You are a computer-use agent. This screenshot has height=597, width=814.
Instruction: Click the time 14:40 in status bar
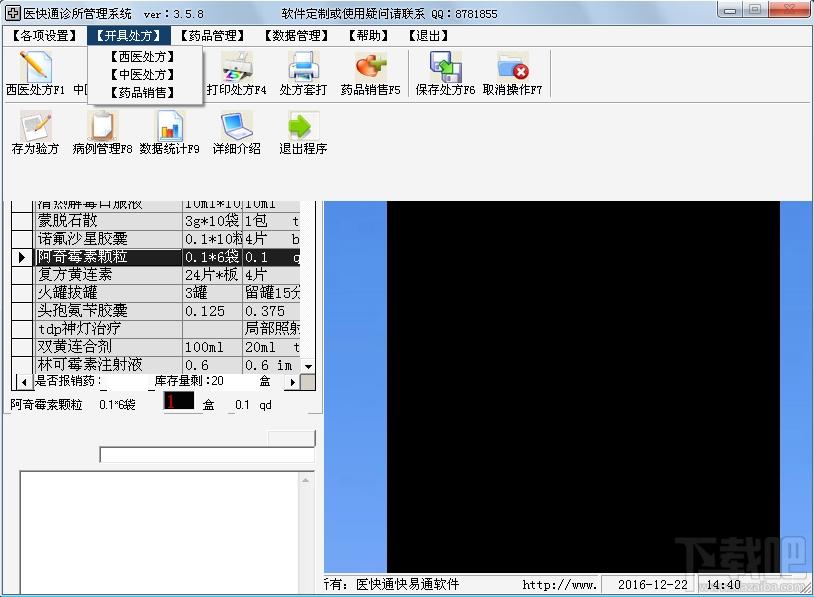click(724, 585)
